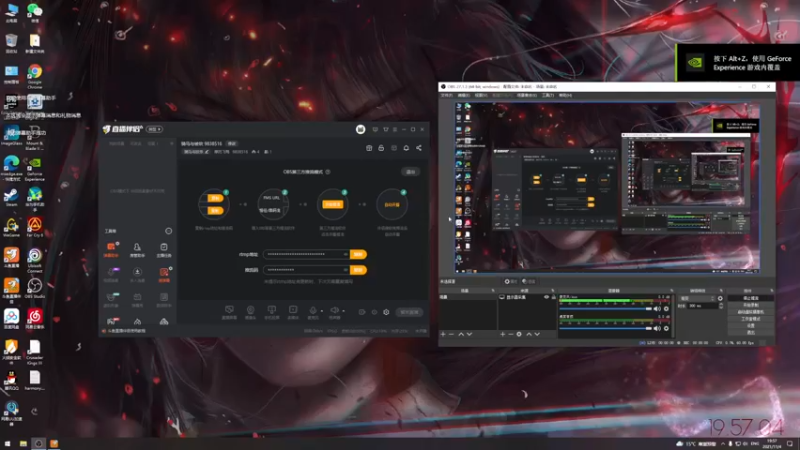Open OBS 帮助 menu
The image size is (800, 450).
click(x=565, y=95)
